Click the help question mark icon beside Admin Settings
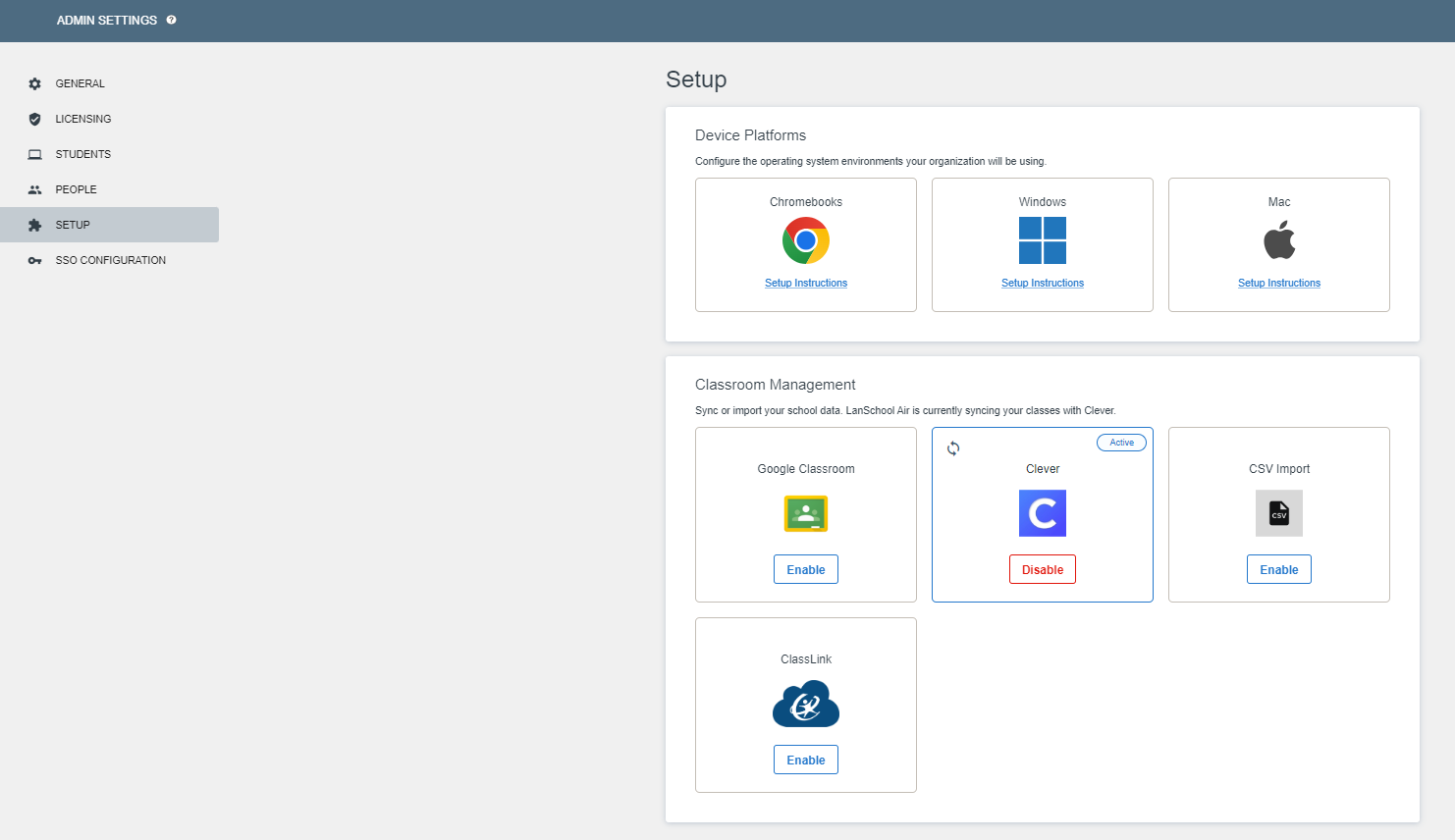1455x840 pixels. pos(172,20)
